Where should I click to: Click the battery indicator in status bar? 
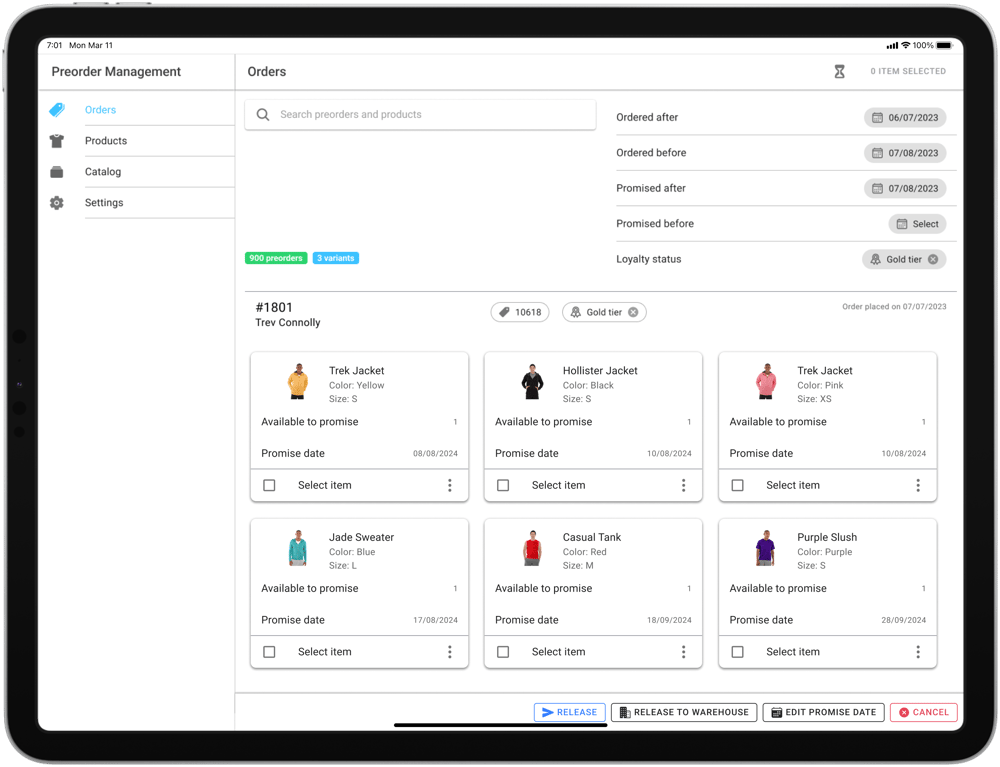[945, 45]
